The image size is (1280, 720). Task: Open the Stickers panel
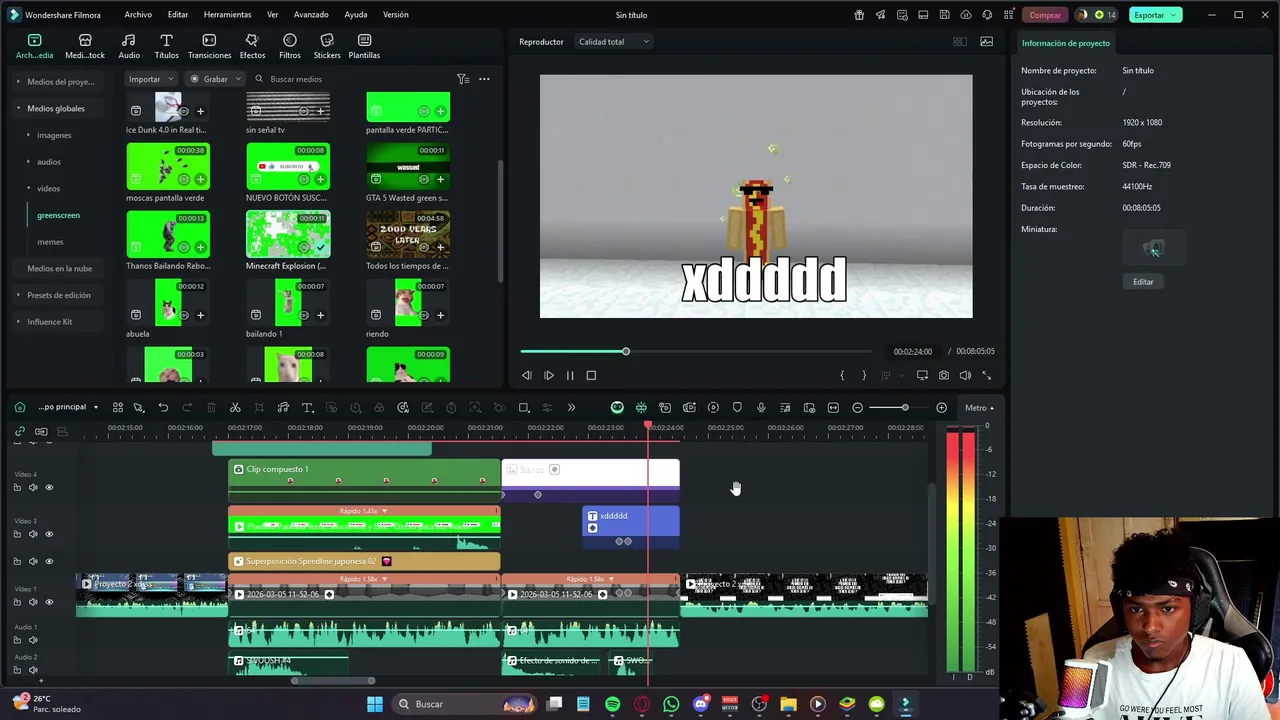click(327, 46)
